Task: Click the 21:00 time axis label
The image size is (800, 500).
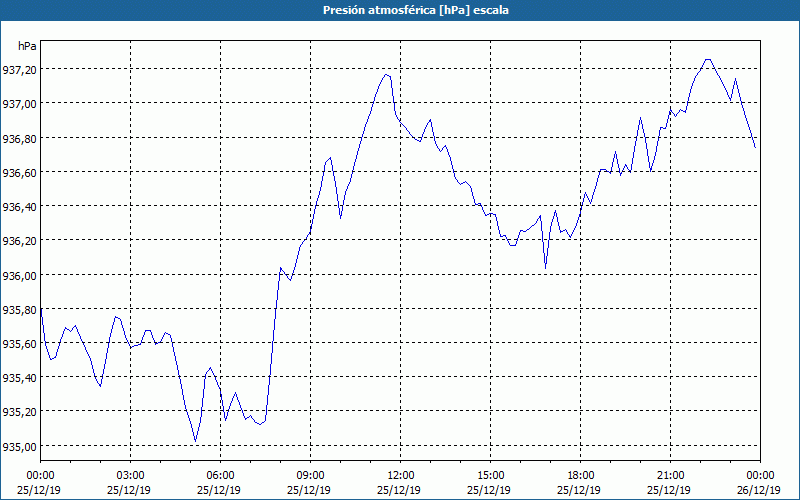Action: click(x=670, y=476)
